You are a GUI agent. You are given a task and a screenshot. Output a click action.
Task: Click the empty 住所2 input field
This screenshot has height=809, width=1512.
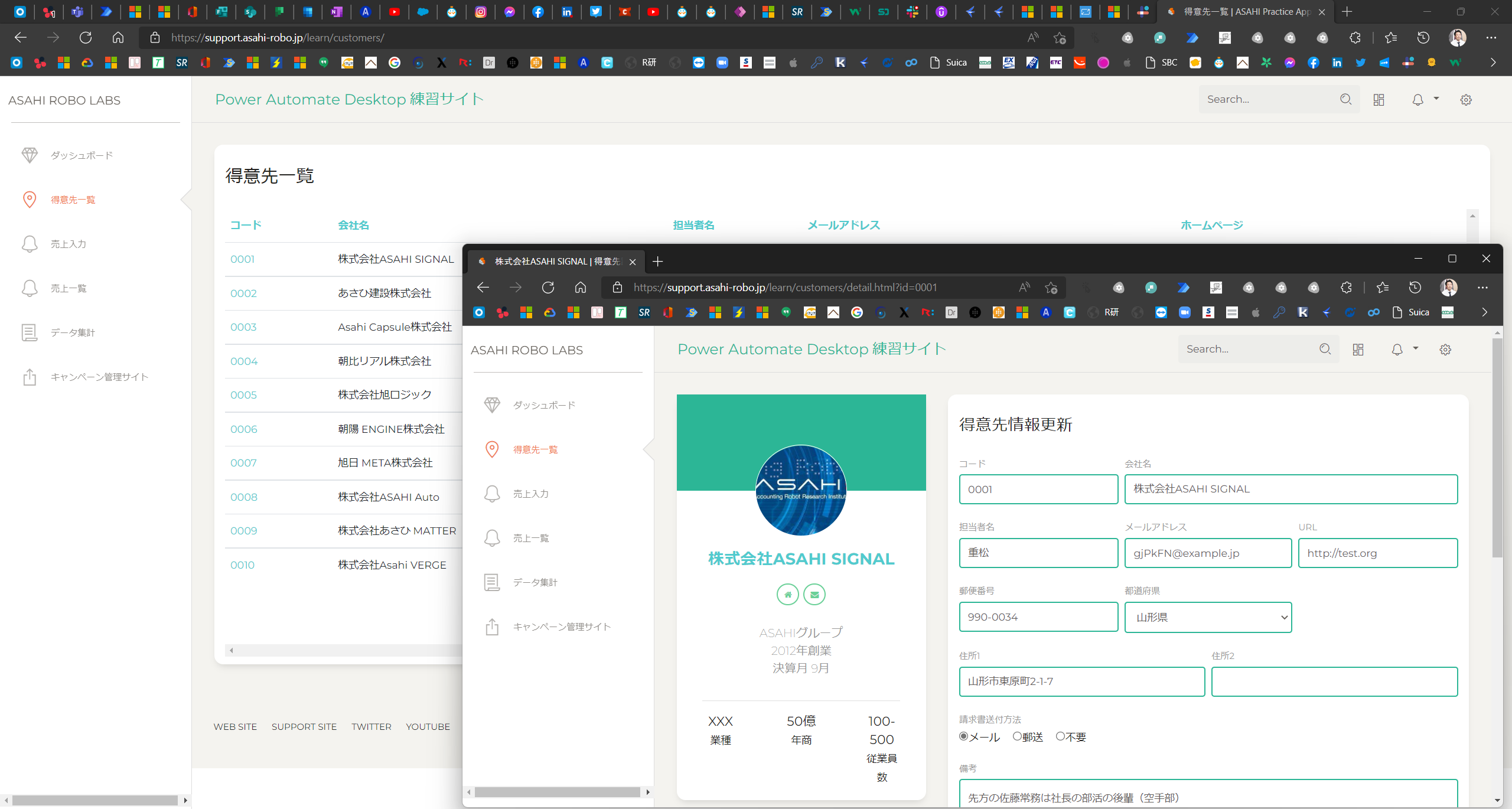click(1334, 681)
